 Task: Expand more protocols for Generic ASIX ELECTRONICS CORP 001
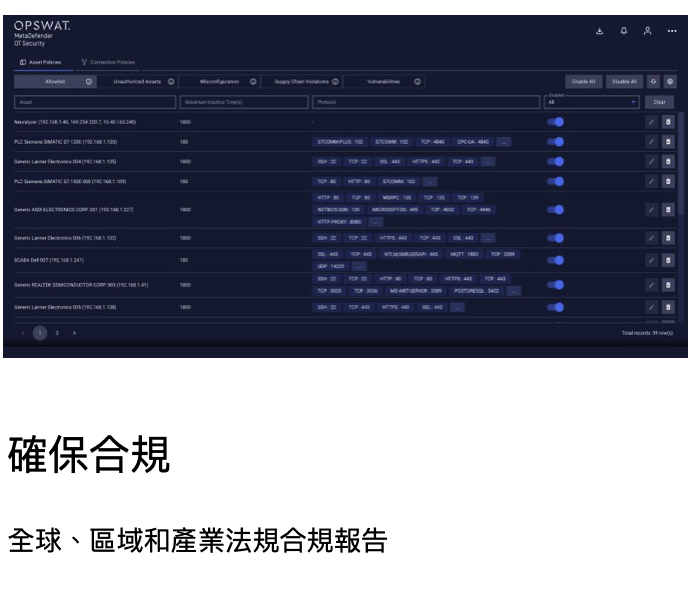375,222
